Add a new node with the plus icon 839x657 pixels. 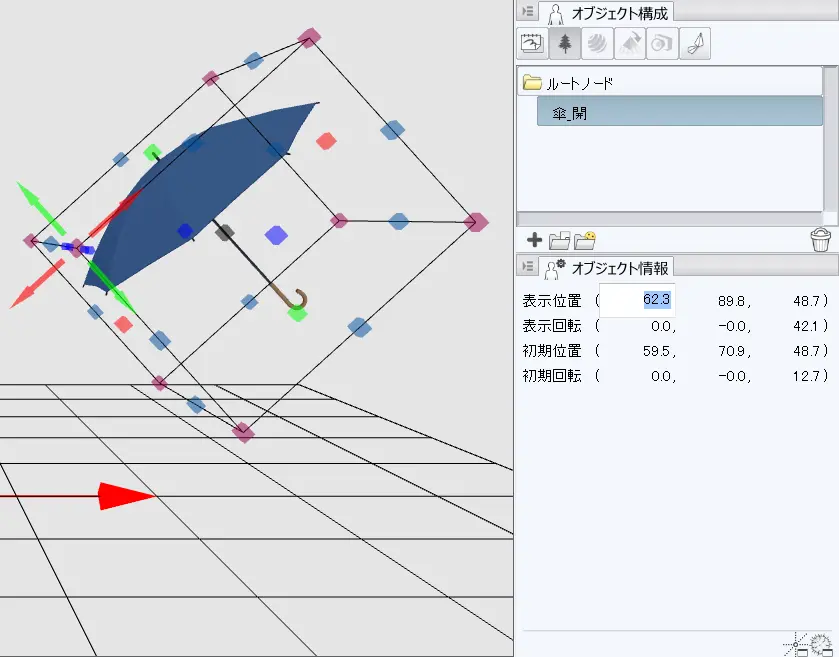534,240
